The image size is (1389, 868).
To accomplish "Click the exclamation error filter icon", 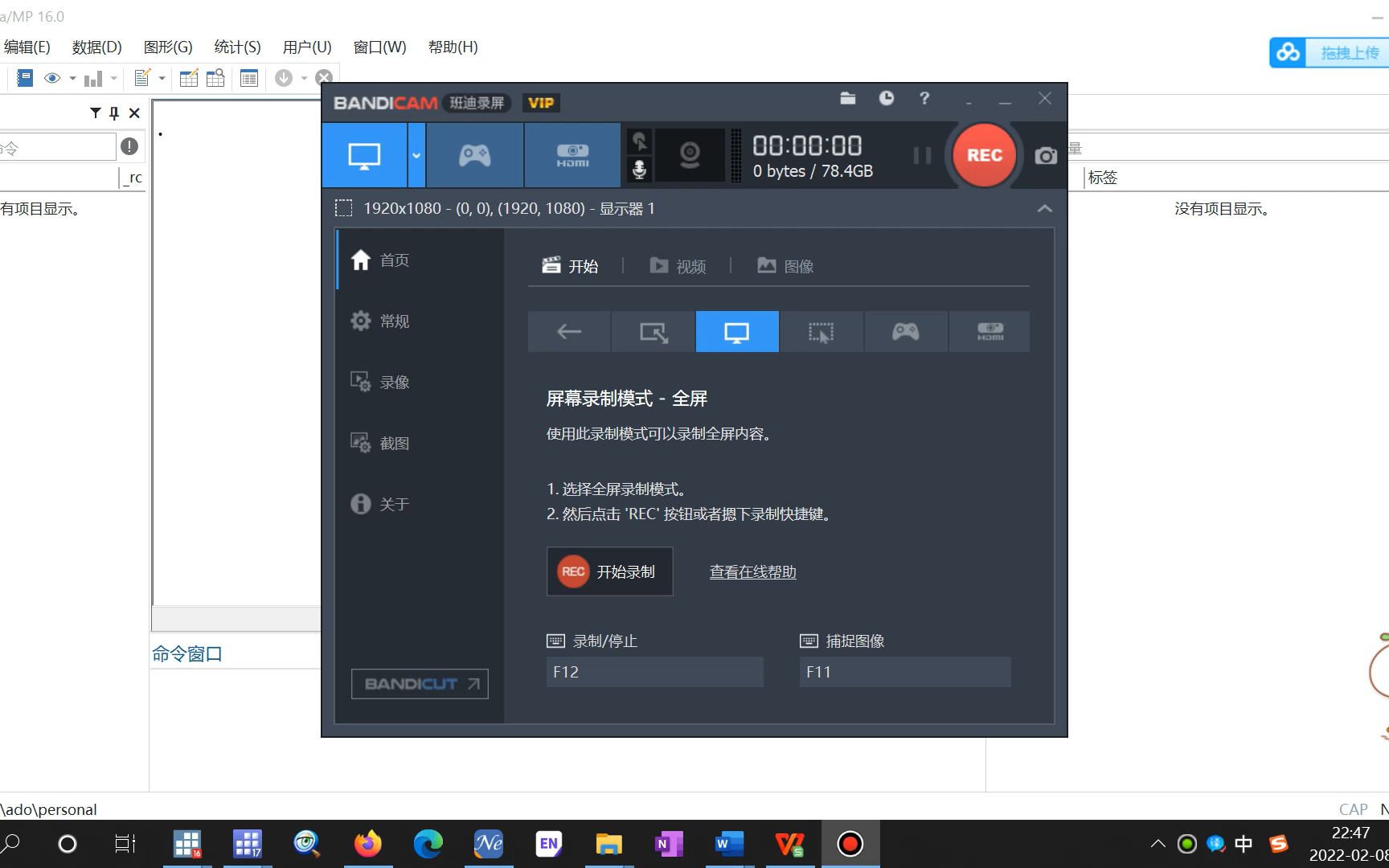I will pyautogui.click(x=129, y=146).
